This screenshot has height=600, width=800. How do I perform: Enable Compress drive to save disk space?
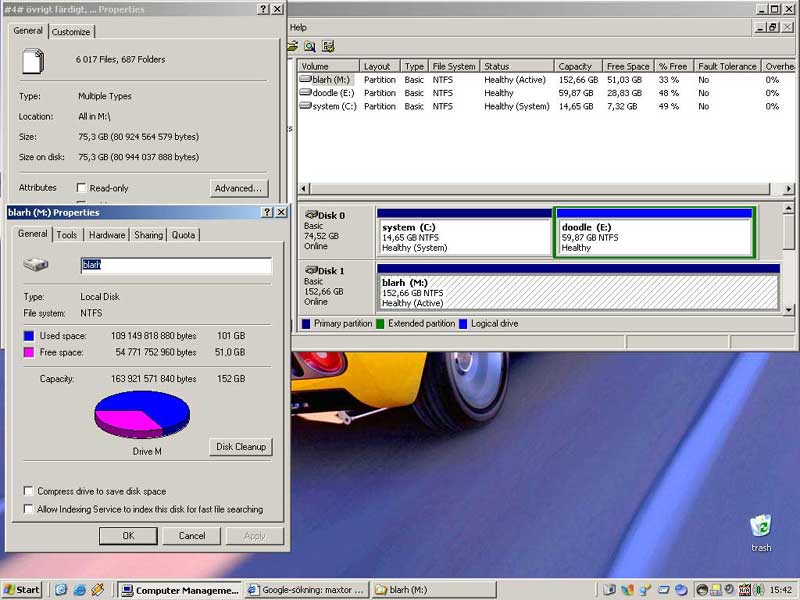pos(29,491)
